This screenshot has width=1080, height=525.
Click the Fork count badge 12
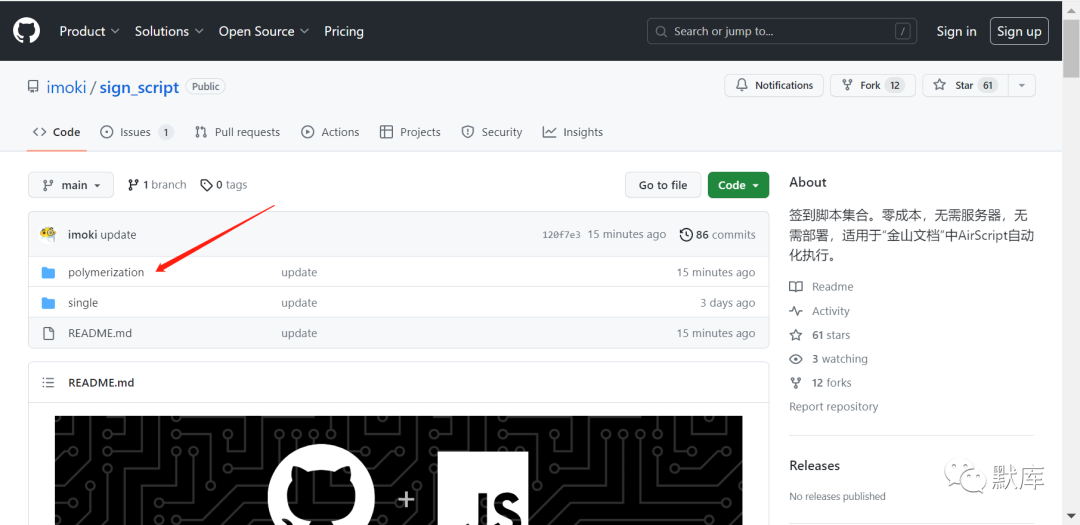[894, 85]
